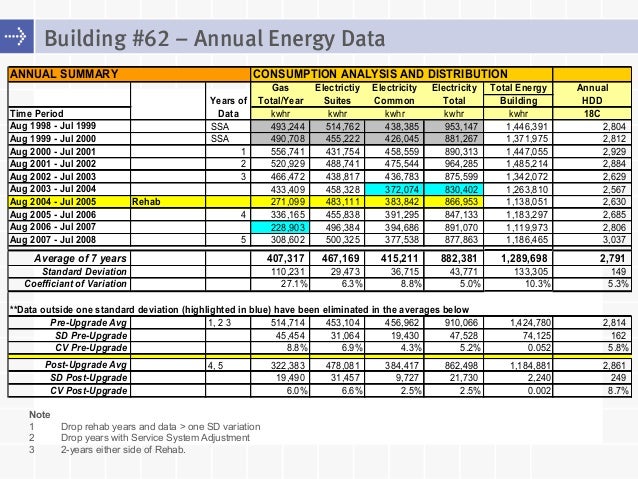Click standard deviation value '110,231'
The height and width of the screenshot is (479, 638).
[288, 271]
